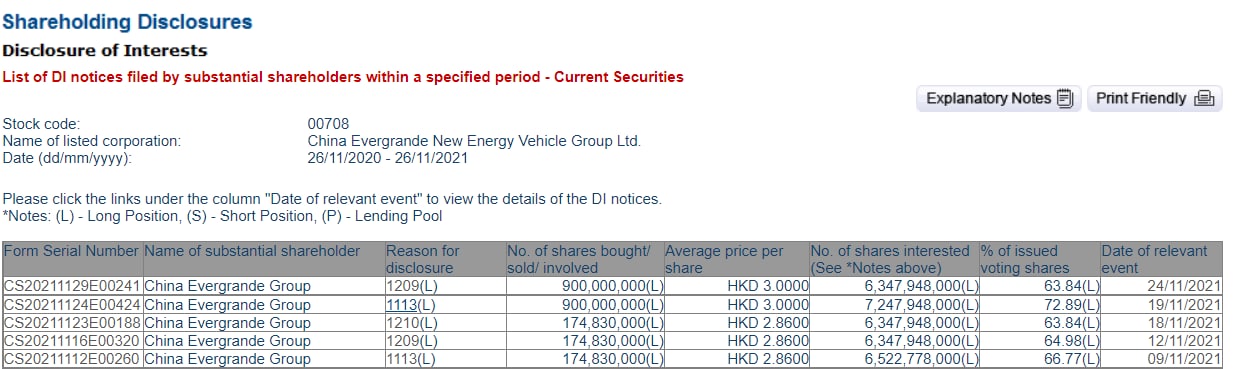Select serial number CS20211129E00241

72,286
